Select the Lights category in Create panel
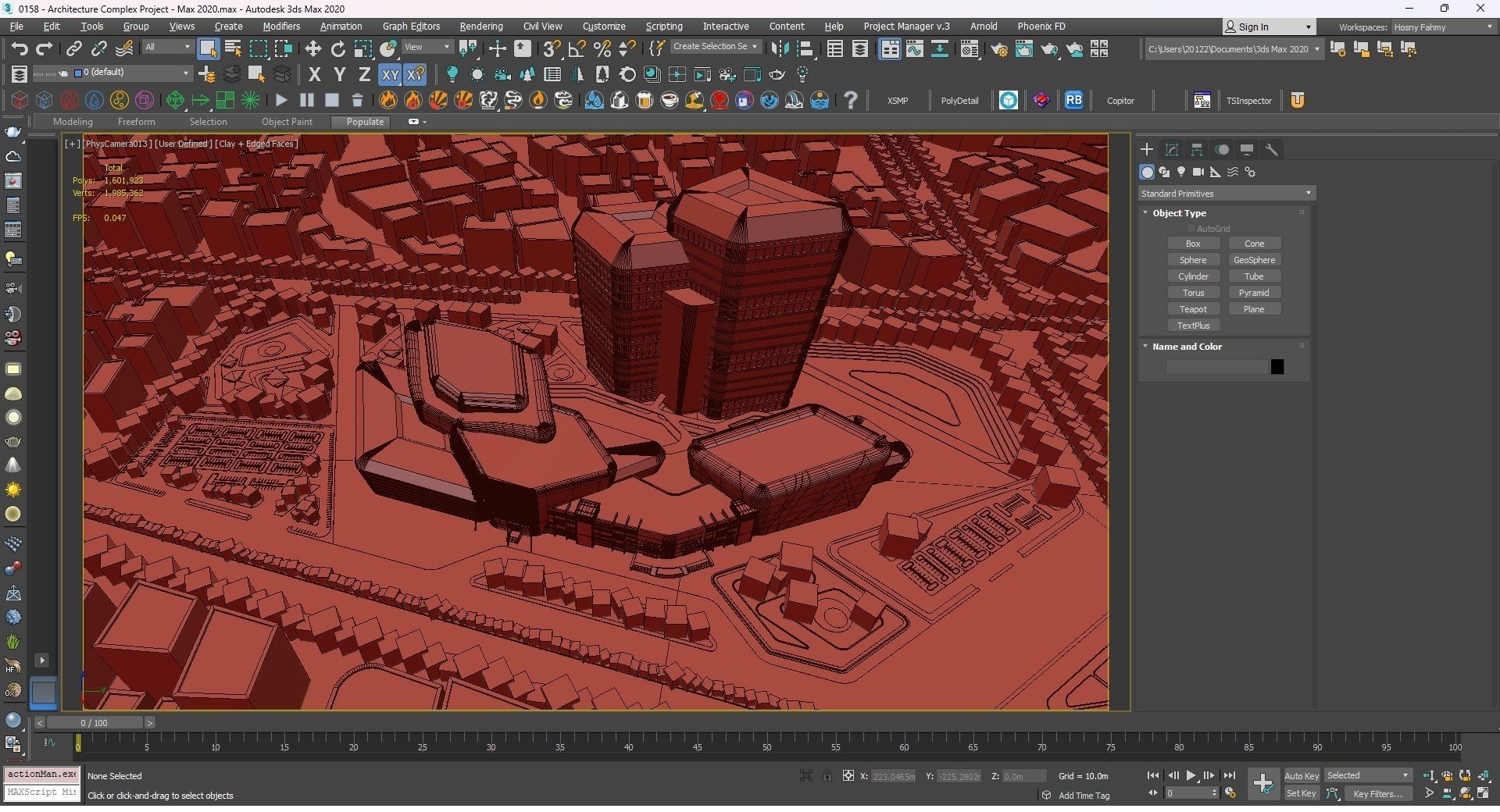1500x812 pixels. tap(1181, 172)
